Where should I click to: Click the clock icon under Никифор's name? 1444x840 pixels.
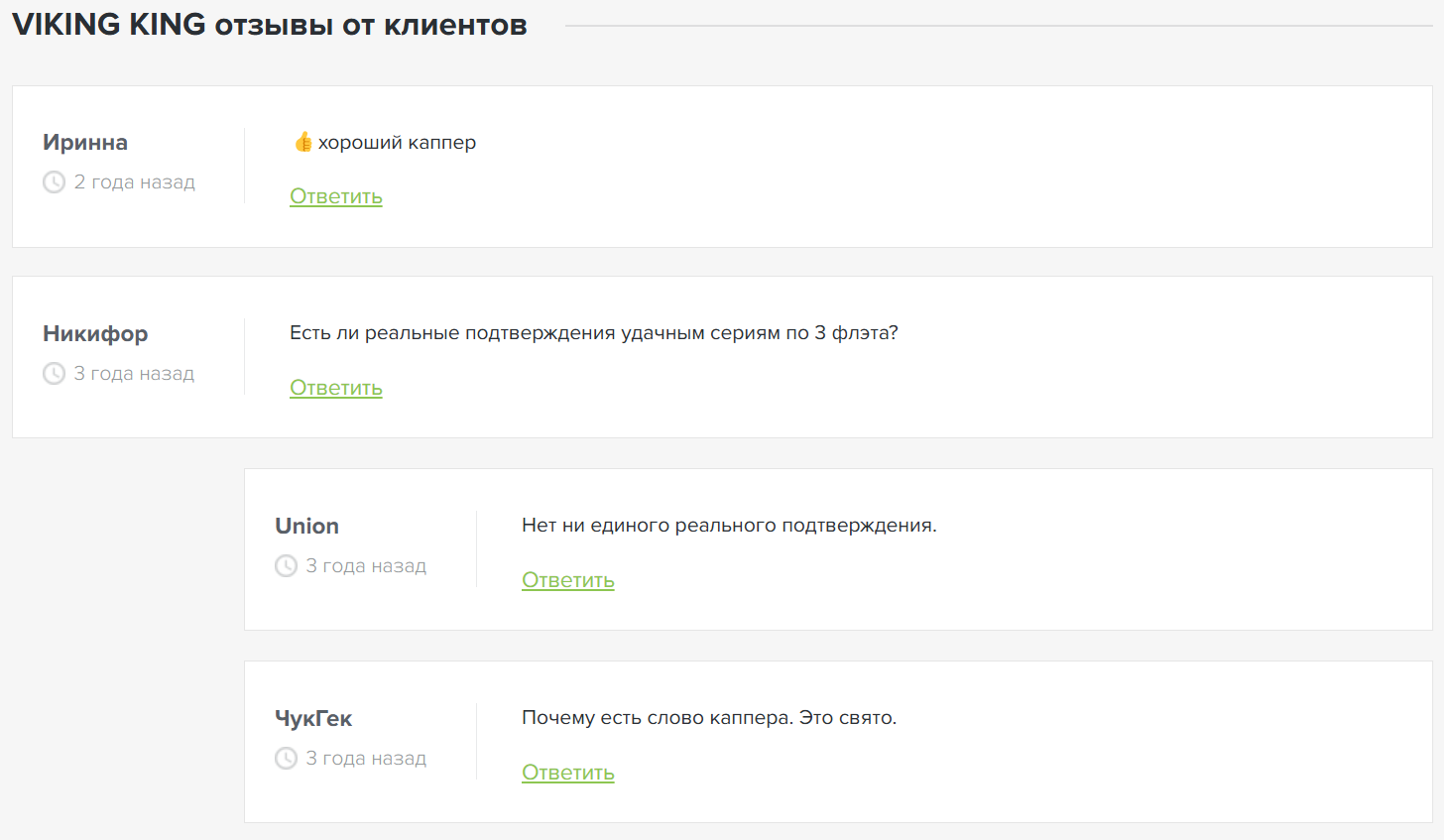pyautogui.click(x=54, y=374)
